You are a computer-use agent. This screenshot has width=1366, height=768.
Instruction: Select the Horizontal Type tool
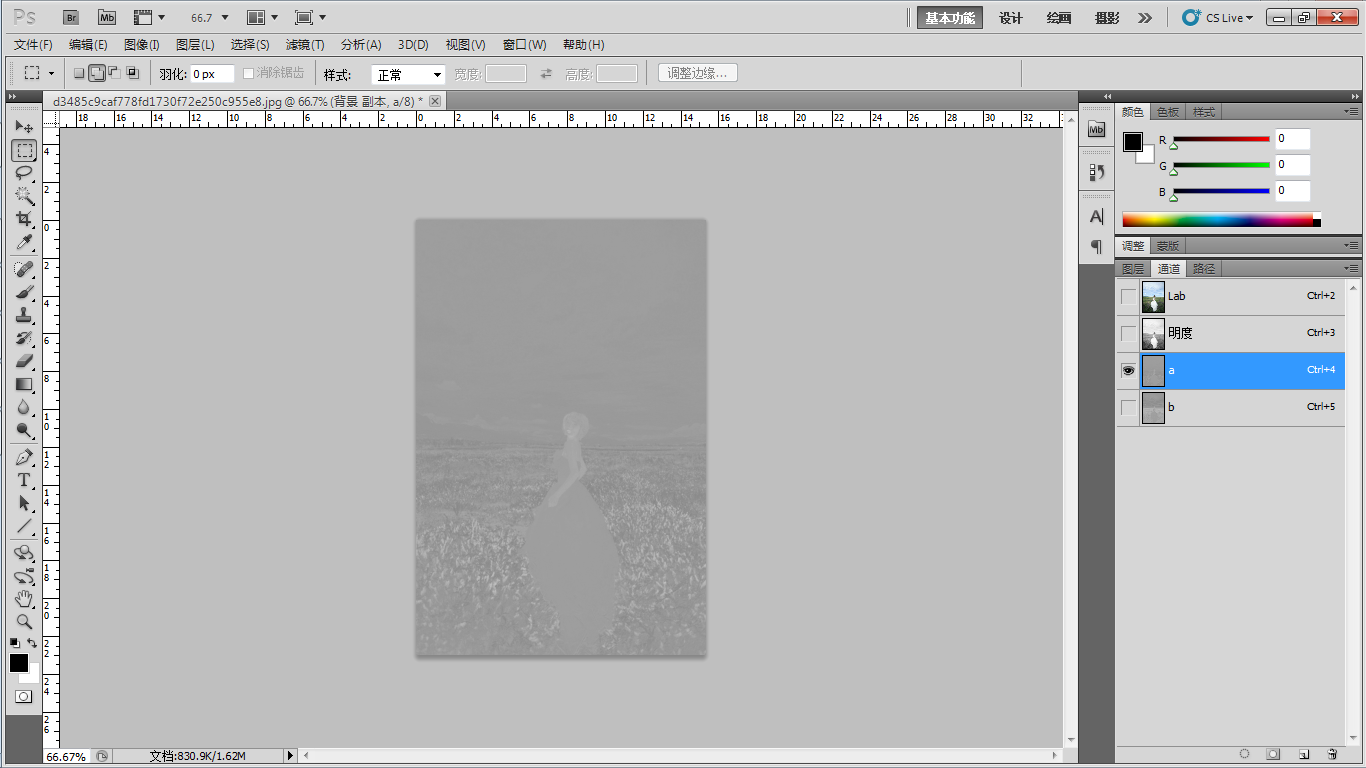[24, 480]
